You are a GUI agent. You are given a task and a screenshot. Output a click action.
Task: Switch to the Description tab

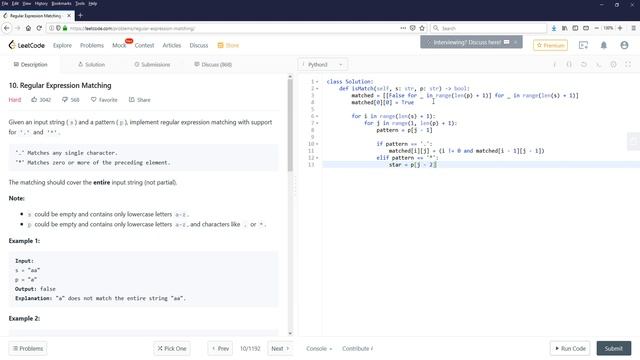coord(30,64)
